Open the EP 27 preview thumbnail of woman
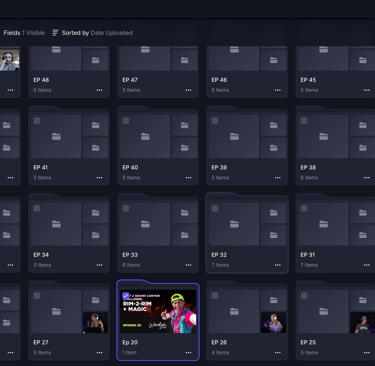Image resolution: width=375 pixels, height=366 pixels. pos(95,322)
